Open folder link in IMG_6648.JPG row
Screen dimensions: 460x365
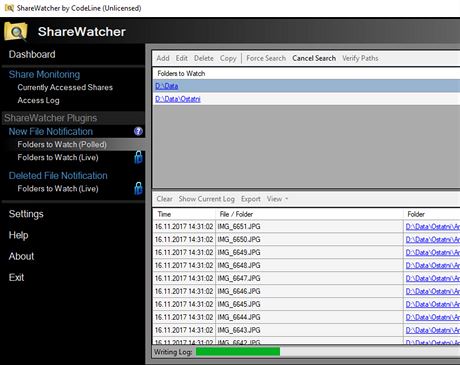(433, 265)
